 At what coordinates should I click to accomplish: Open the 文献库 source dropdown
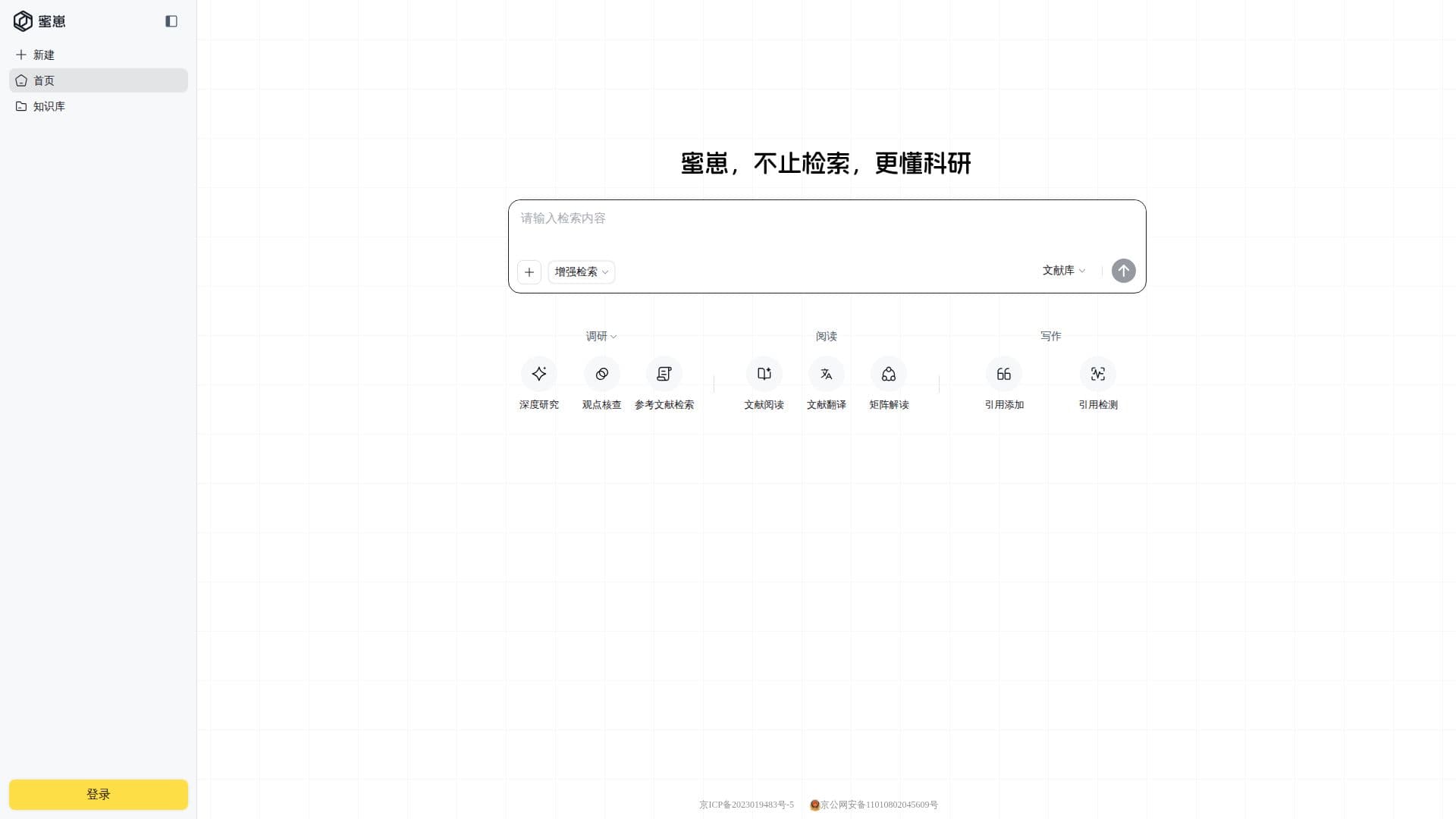click(1064, 271)
